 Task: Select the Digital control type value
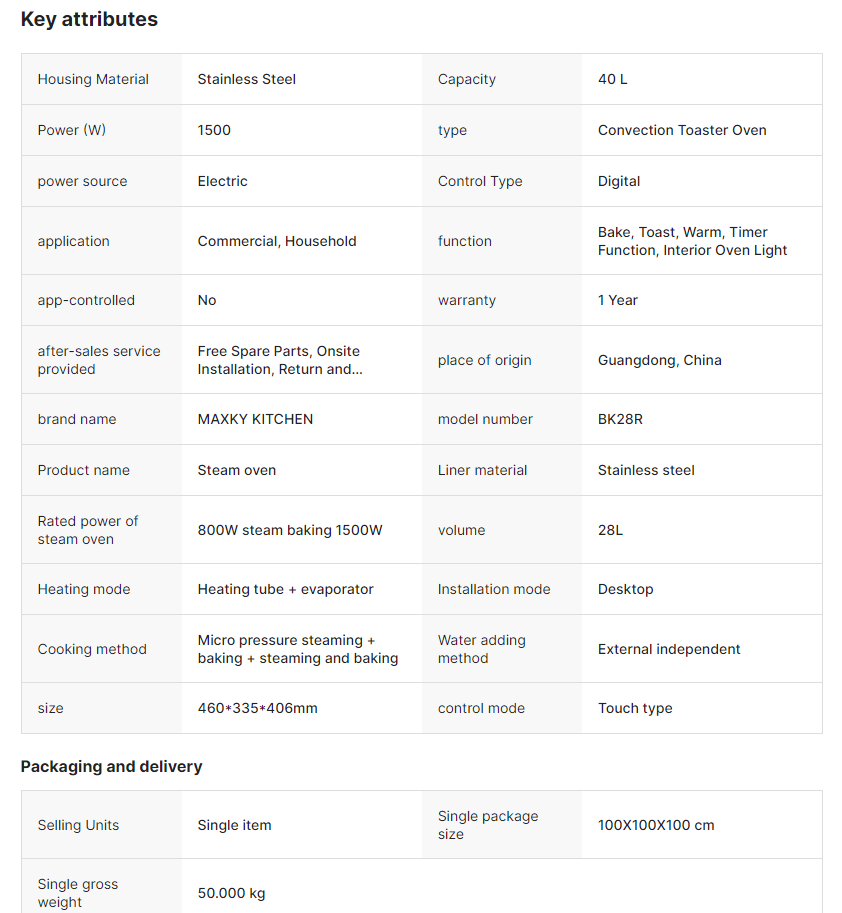point(619,181)
